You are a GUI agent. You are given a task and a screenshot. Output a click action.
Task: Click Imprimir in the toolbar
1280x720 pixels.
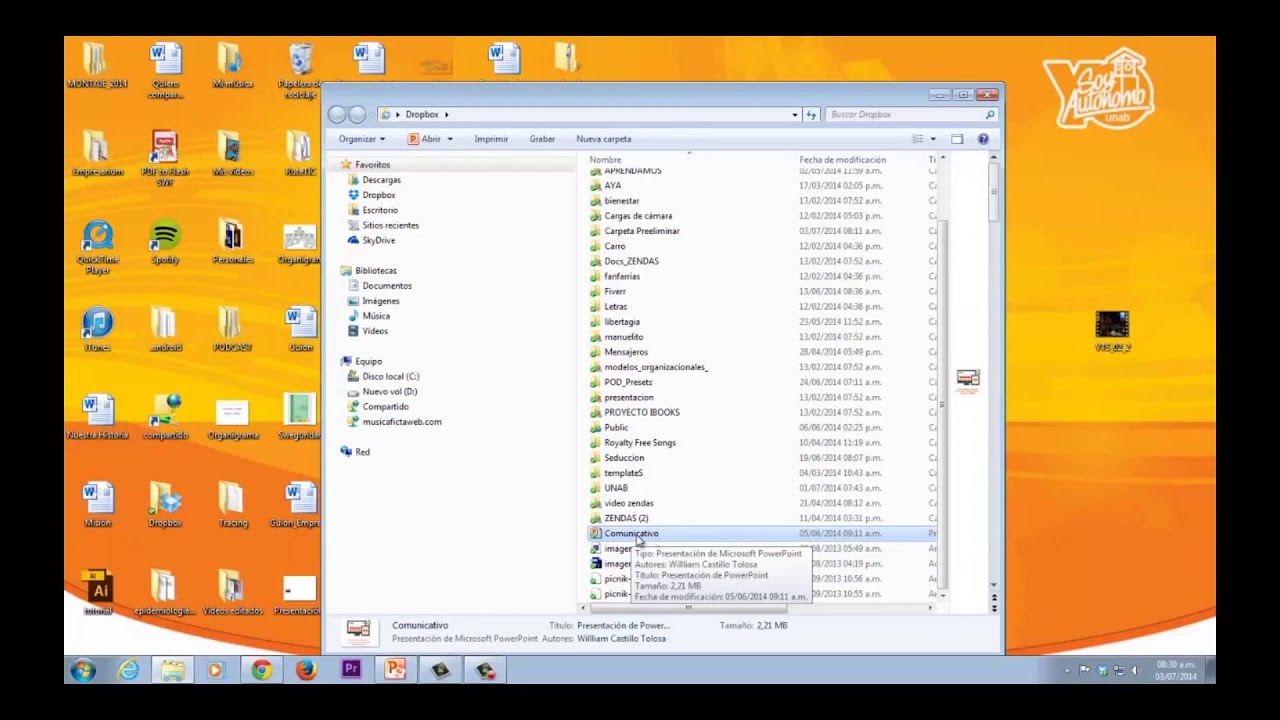(491, 139)
